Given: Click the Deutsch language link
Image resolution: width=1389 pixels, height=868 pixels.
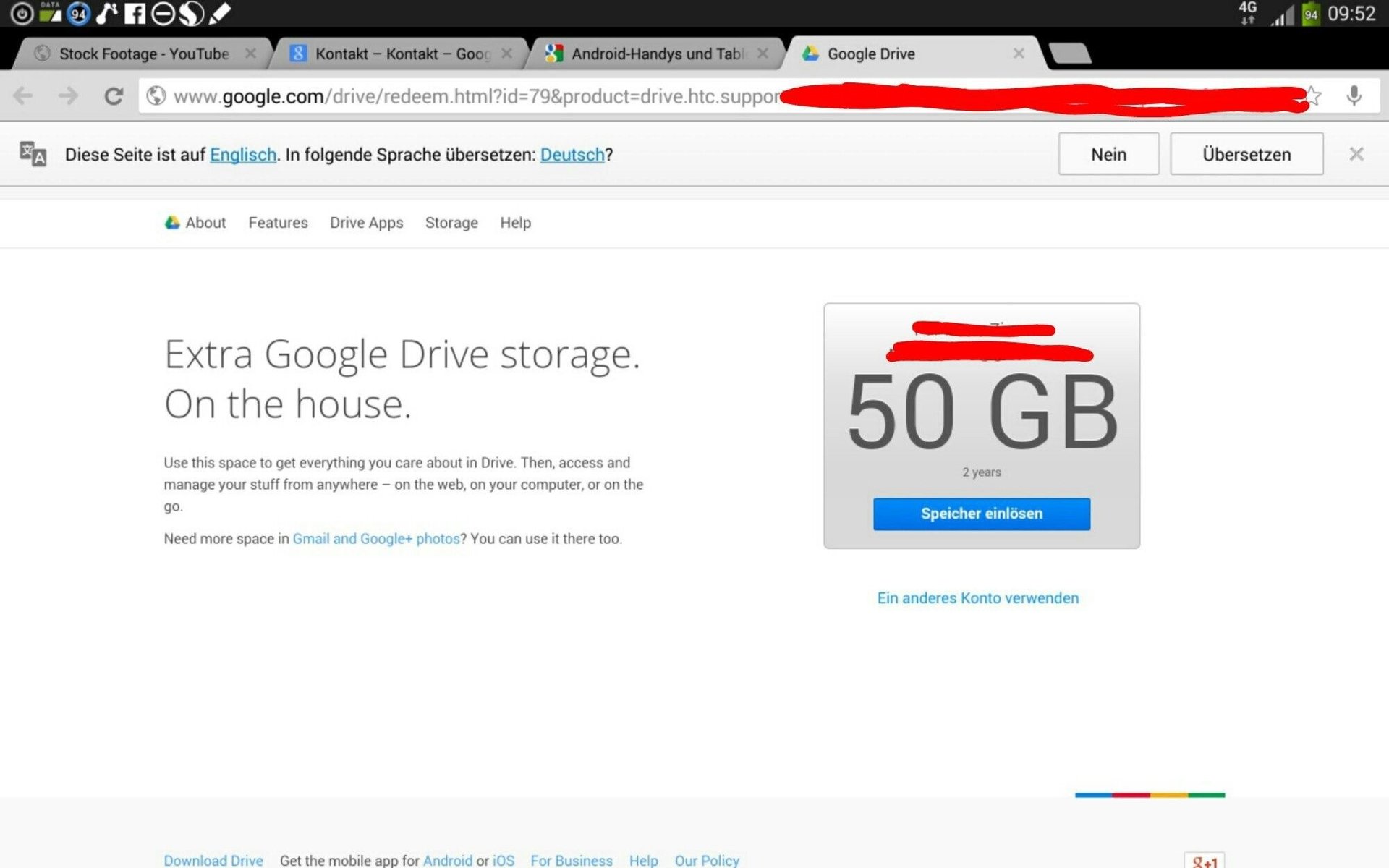Looking at the screenshot, I should click(572, 155).
